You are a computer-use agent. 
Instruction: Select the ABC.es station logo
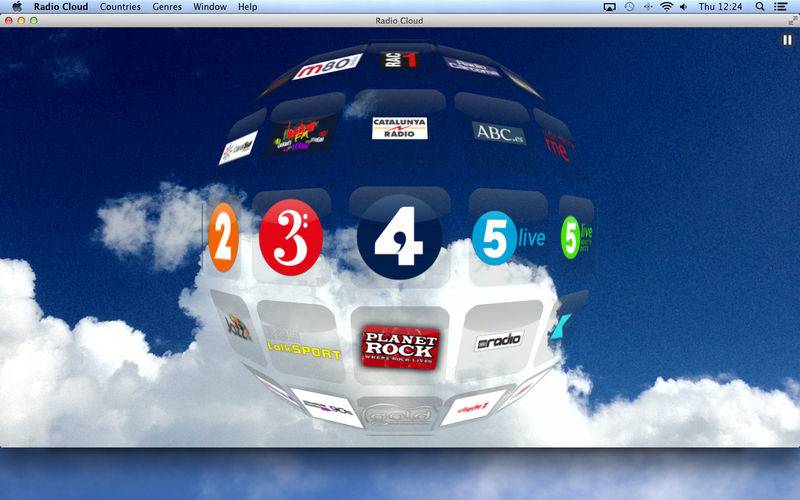[x=498, y=133]
